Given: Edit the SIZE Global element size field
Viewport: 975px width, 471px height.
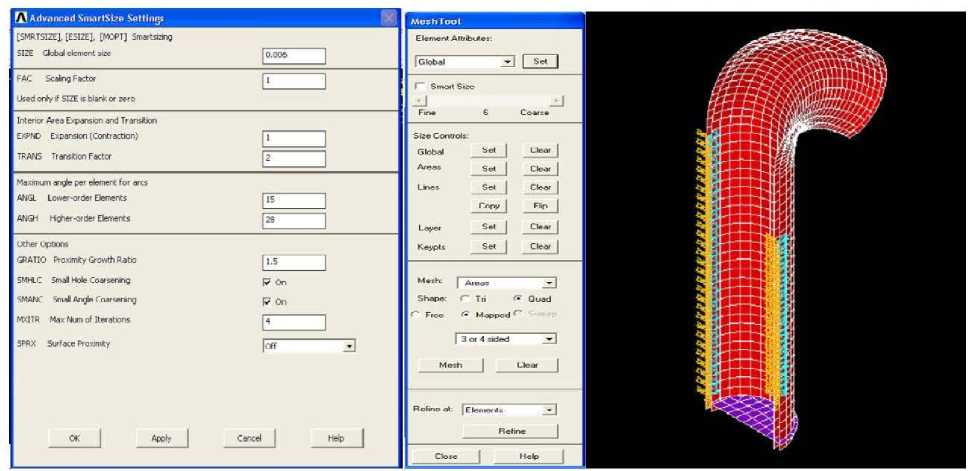Looking at the screenshot, I should coord(294,56).
